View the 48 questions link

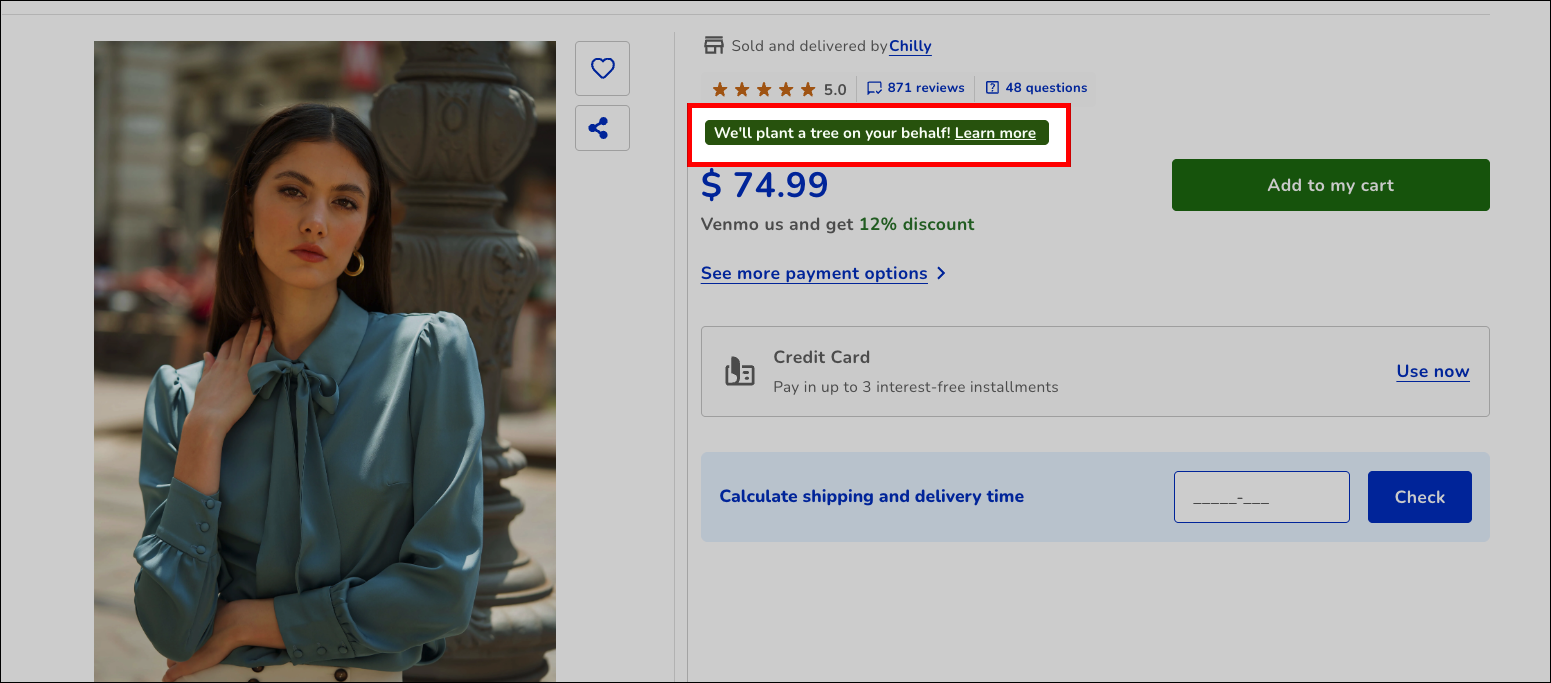click(1045, 88)
